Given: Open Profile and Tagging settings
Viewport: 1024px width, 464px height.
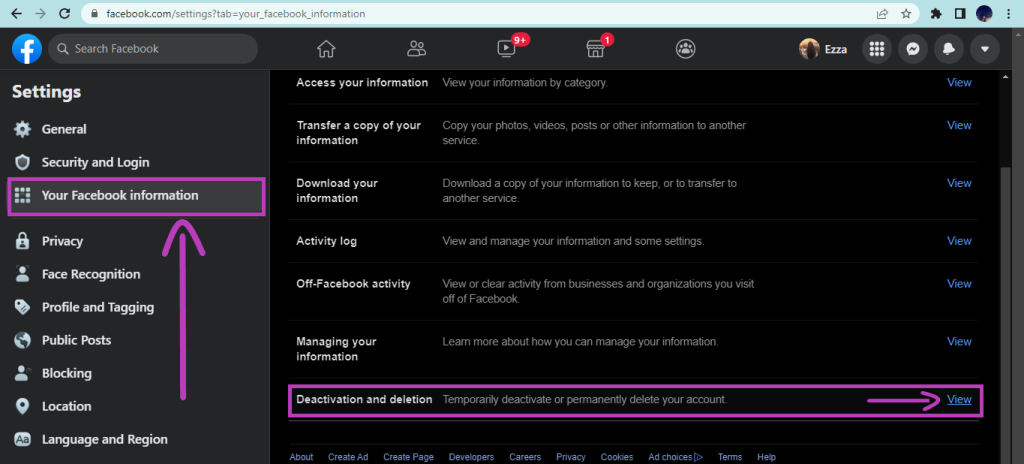Looking at the screenshot, I should (x=136, y=307).
